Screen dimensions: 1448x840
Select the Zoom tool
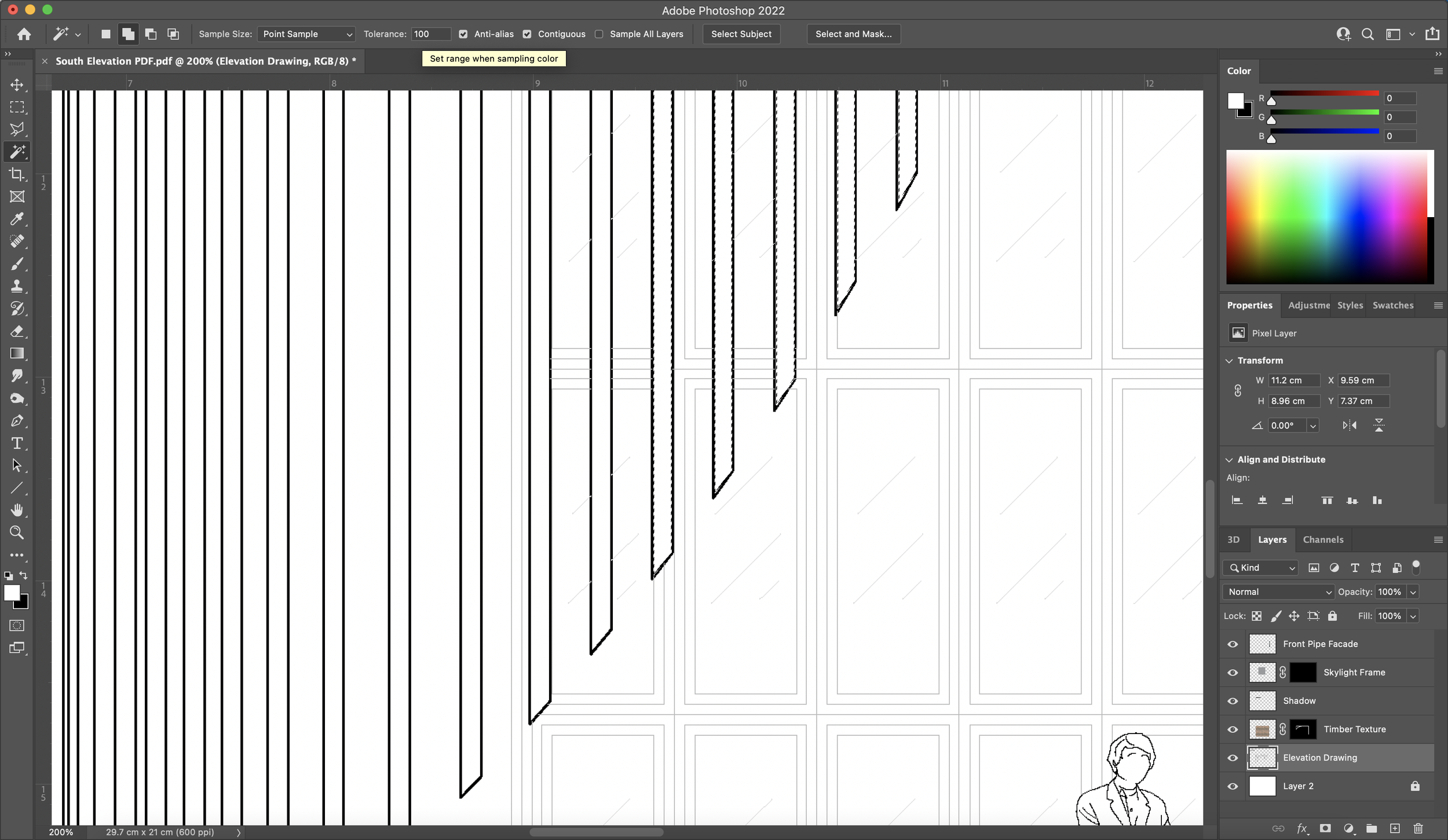pos(18,532)
